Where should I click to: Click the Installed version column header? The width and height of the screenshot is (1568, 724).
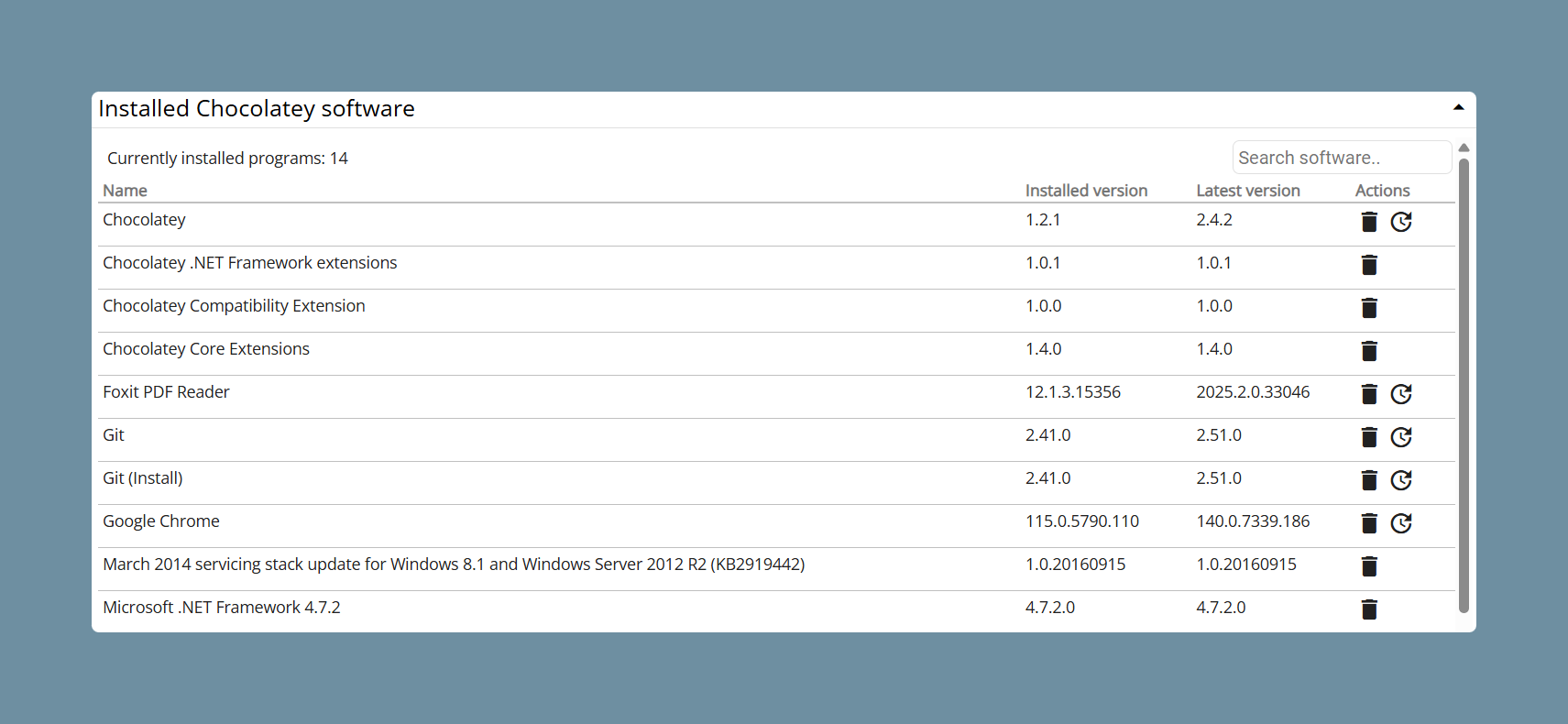[1086, 191]
